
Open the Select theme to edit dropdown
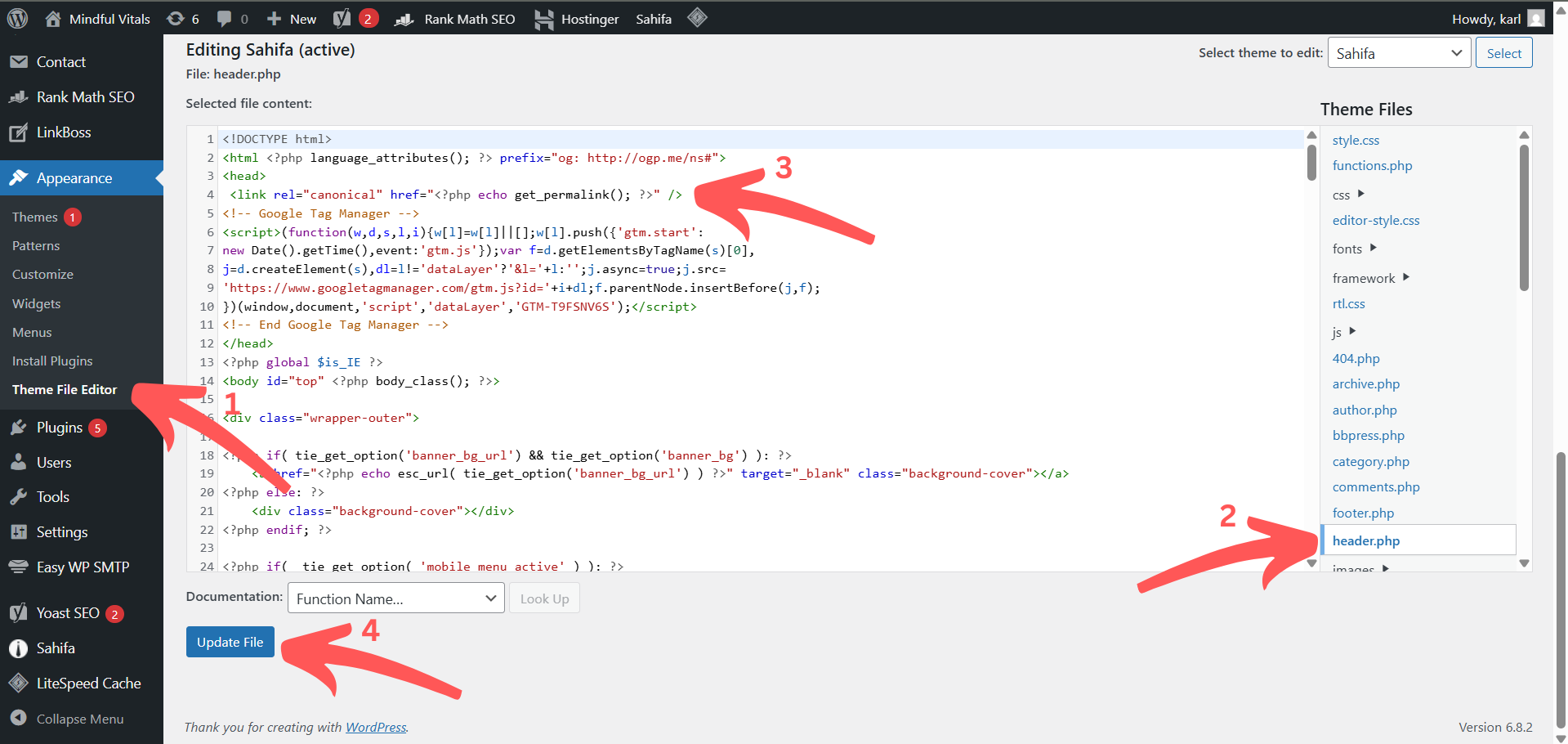1399,53
